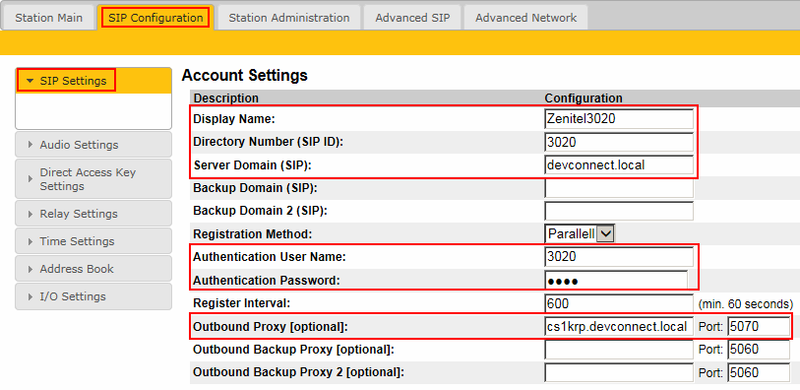Click the Outbound Backup Proxy address field
The height and width of the screenshot is (390, 800).
pos(619,349)
